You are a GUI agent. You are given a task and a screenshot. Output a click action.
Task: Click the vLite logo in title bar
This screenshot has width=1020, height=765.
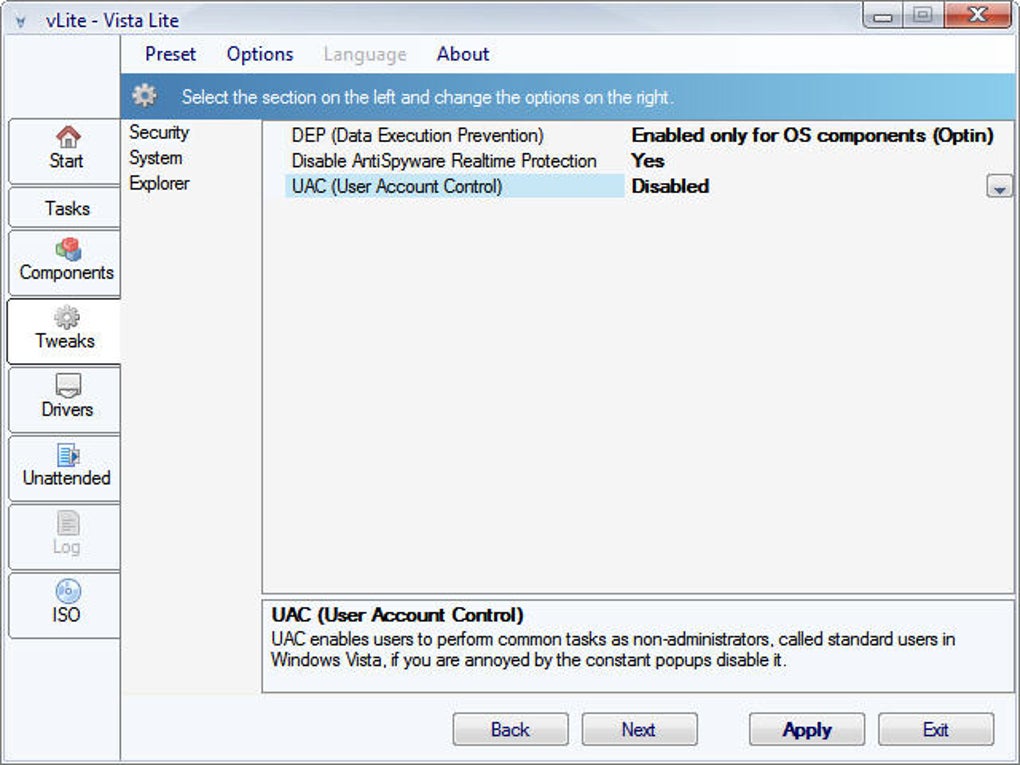pos(21,21)
